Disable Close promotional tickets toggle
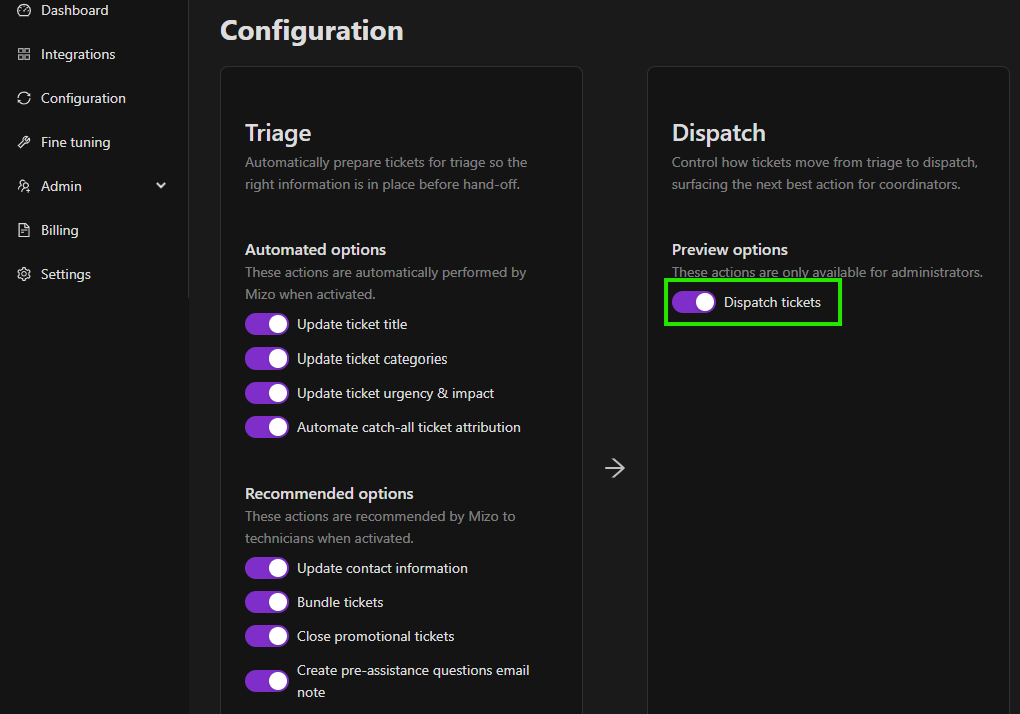Image resolution: width=1020 pixels, height=714 pixels. pos(267,636)
